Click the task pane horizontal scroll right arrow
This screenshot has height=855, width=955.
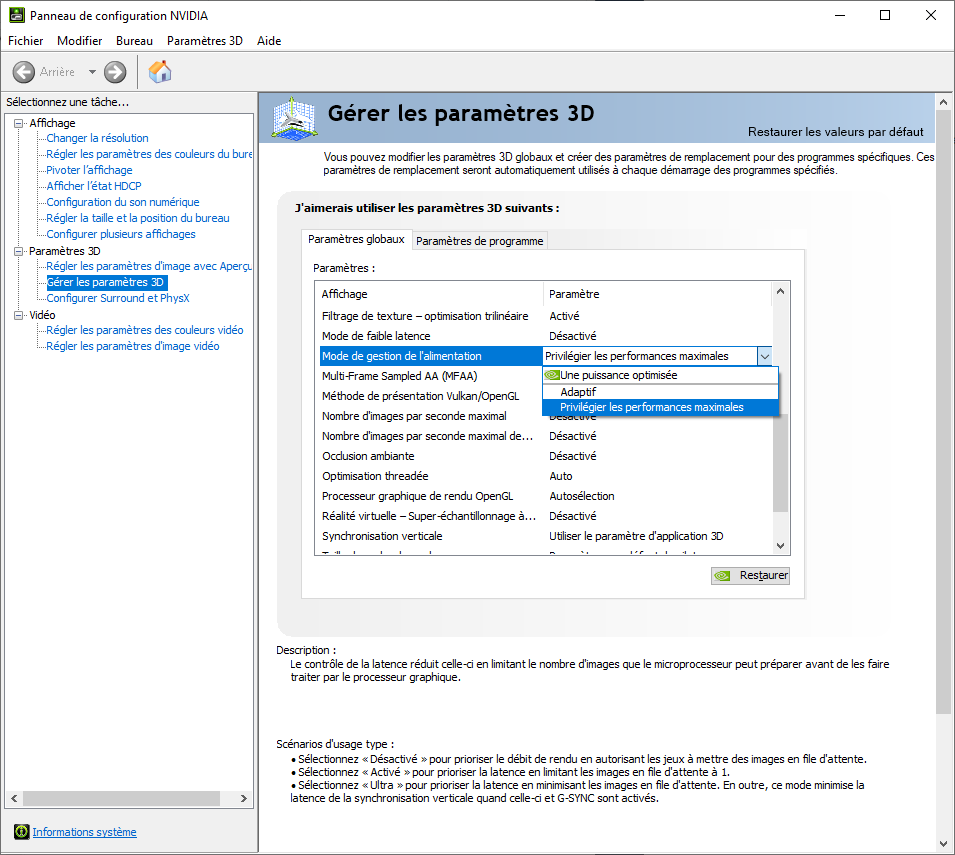tap(244, 798)
